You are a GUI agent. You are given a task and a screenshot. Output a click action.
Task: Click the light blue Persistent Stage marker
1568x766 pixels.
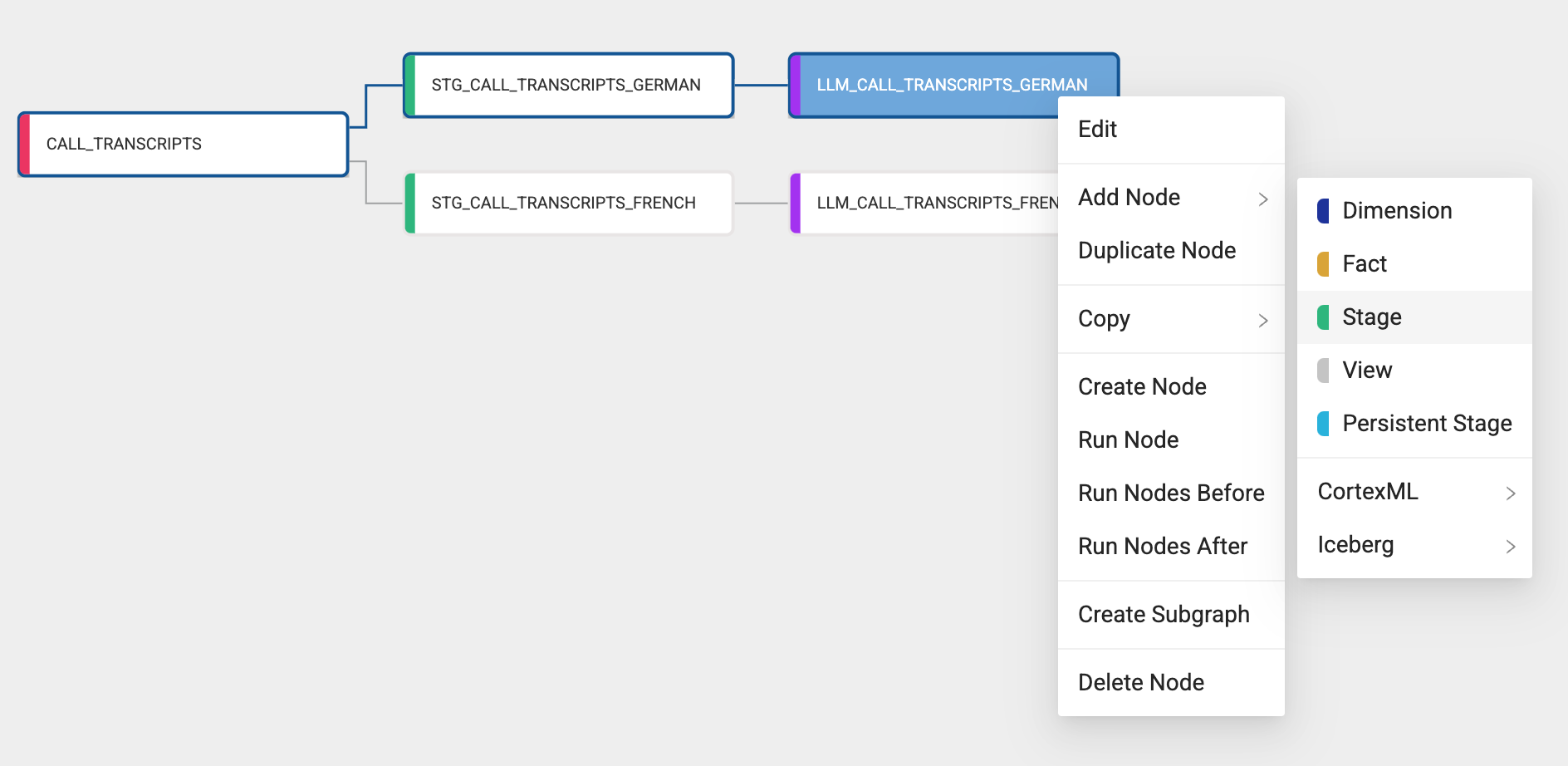pos(1323,424)
